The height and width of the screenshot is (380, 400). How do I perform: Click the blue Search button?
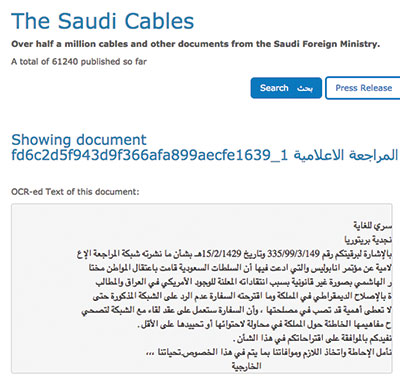click(286, 88)
